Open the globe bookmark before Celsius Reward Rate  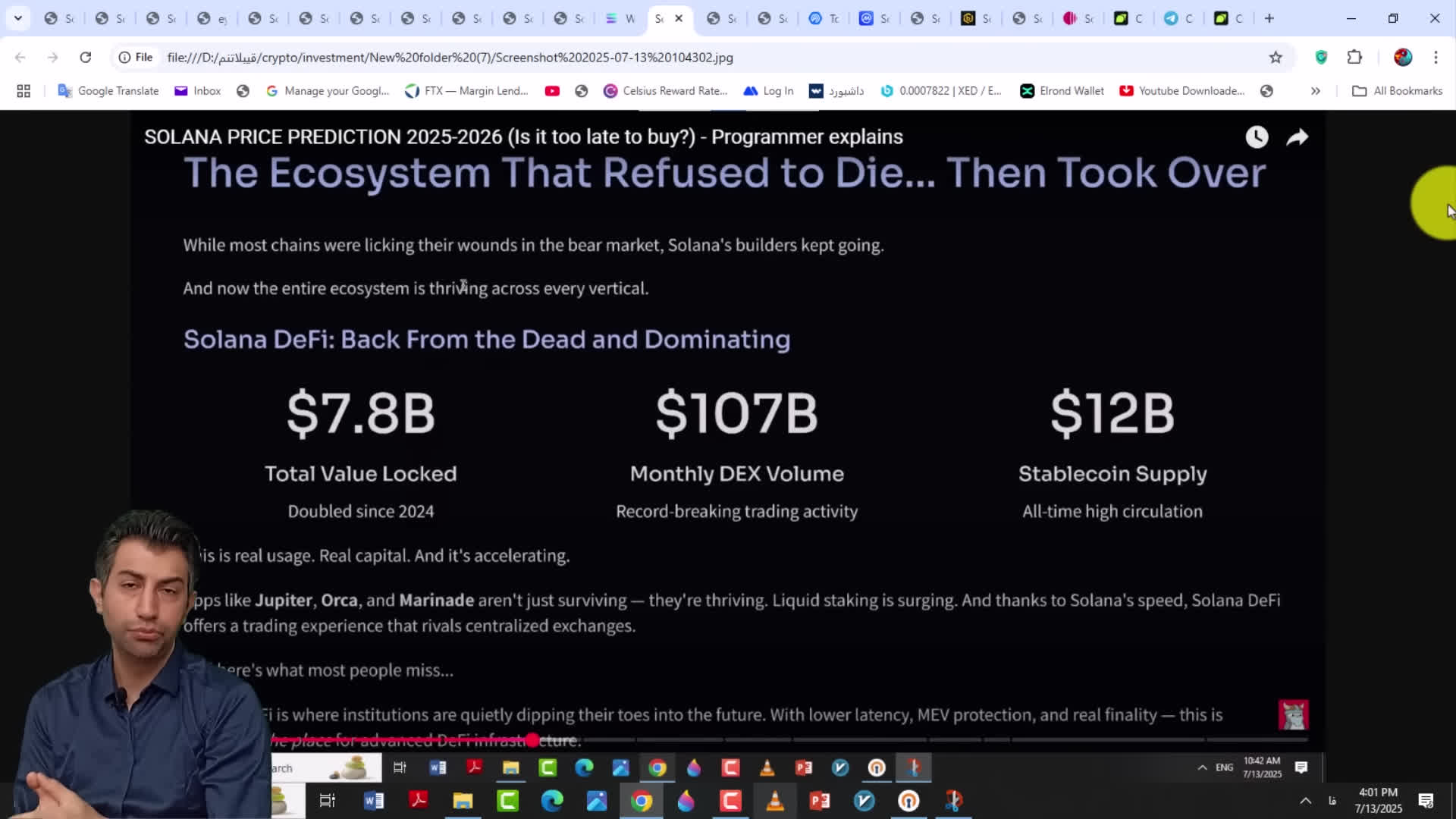[582, 91]
